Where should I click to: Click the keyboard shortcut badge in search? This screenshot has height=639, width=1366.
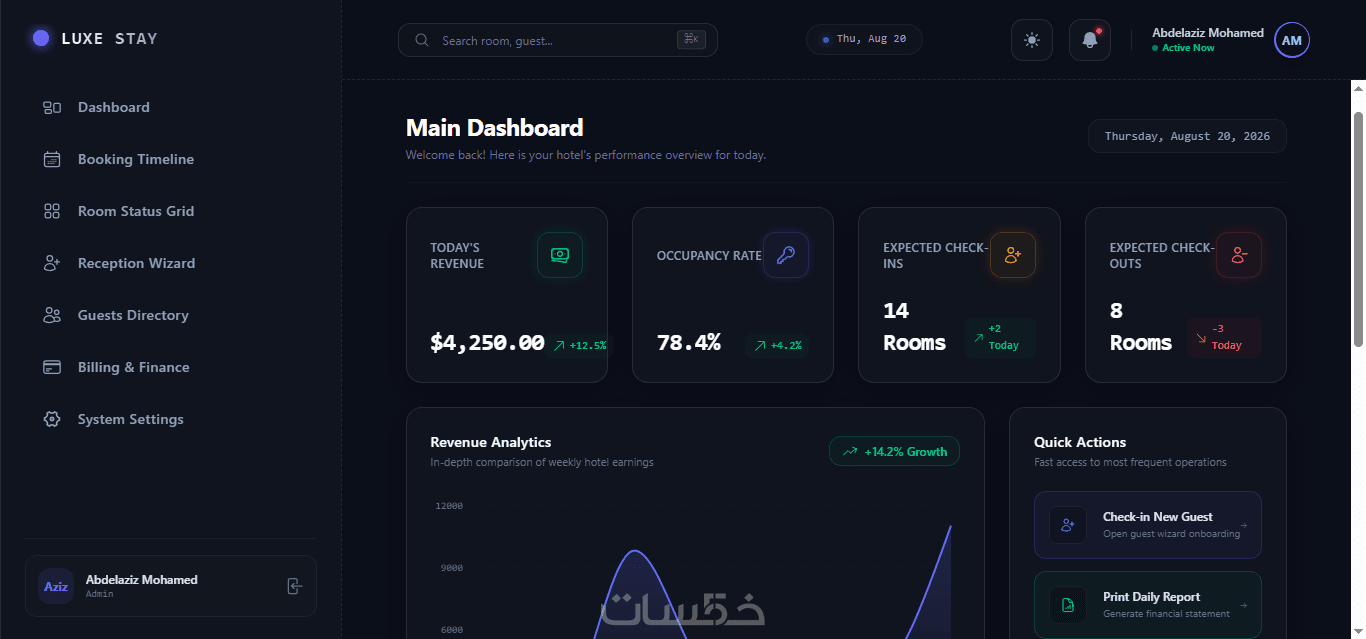click(x=691, y=40)
